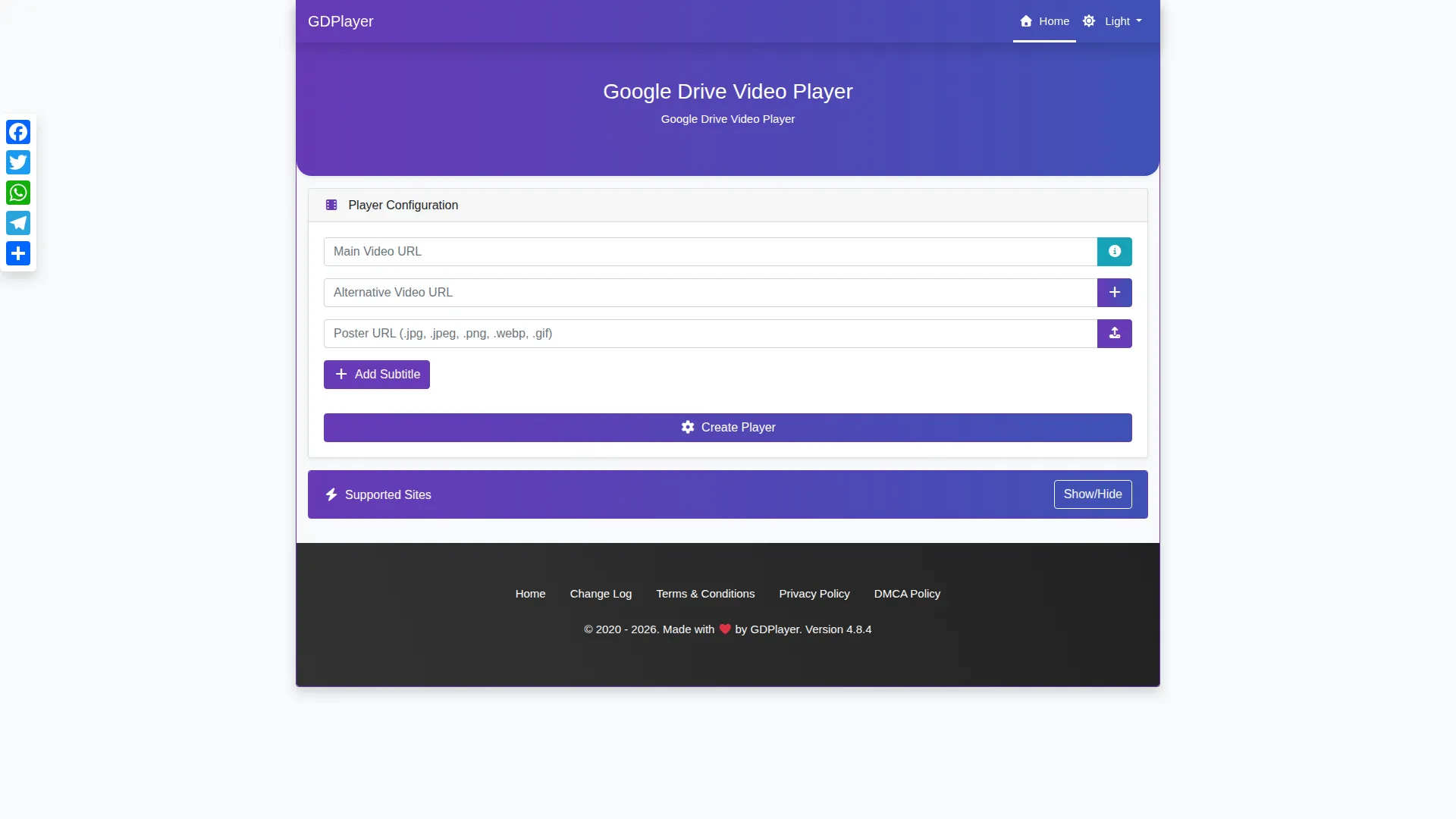Focus the Alternative Video URL field

[711, 293]
